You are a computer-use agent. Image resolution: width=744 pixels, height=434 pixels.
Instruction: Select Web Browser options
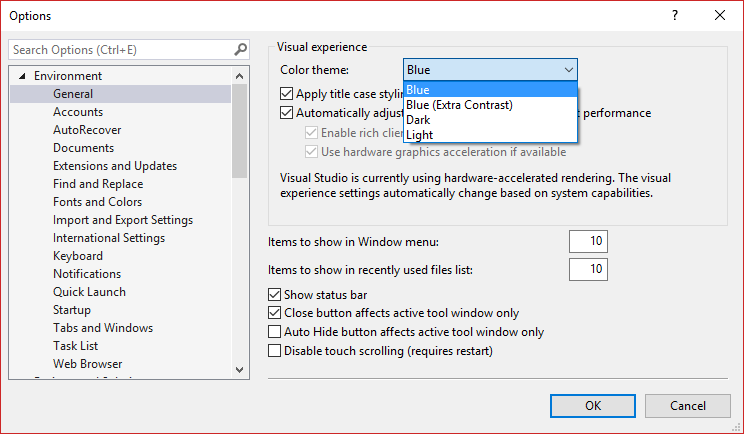87,364
